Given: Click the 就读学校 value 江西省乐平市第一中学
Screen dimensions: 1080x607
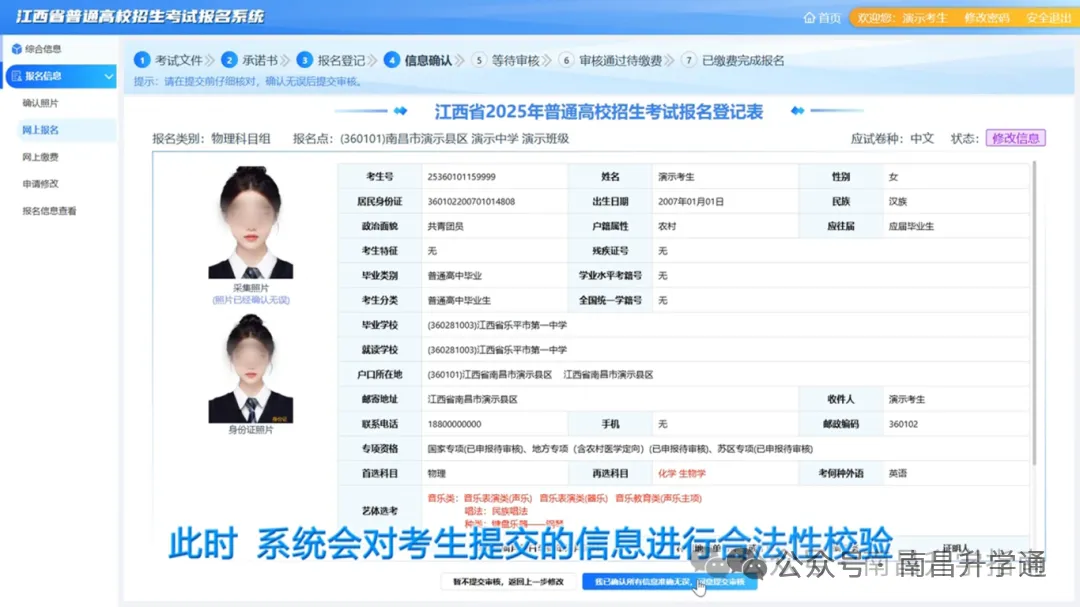Looking at the screenshot, I should click(x=497, y=350).
